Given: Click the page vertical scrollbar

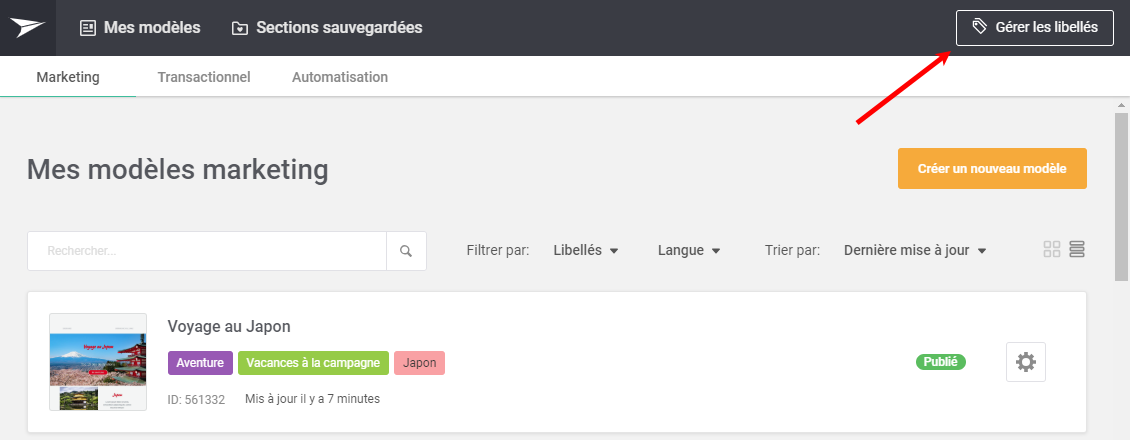Looking at the screenshot, I should pos(1121,194).
